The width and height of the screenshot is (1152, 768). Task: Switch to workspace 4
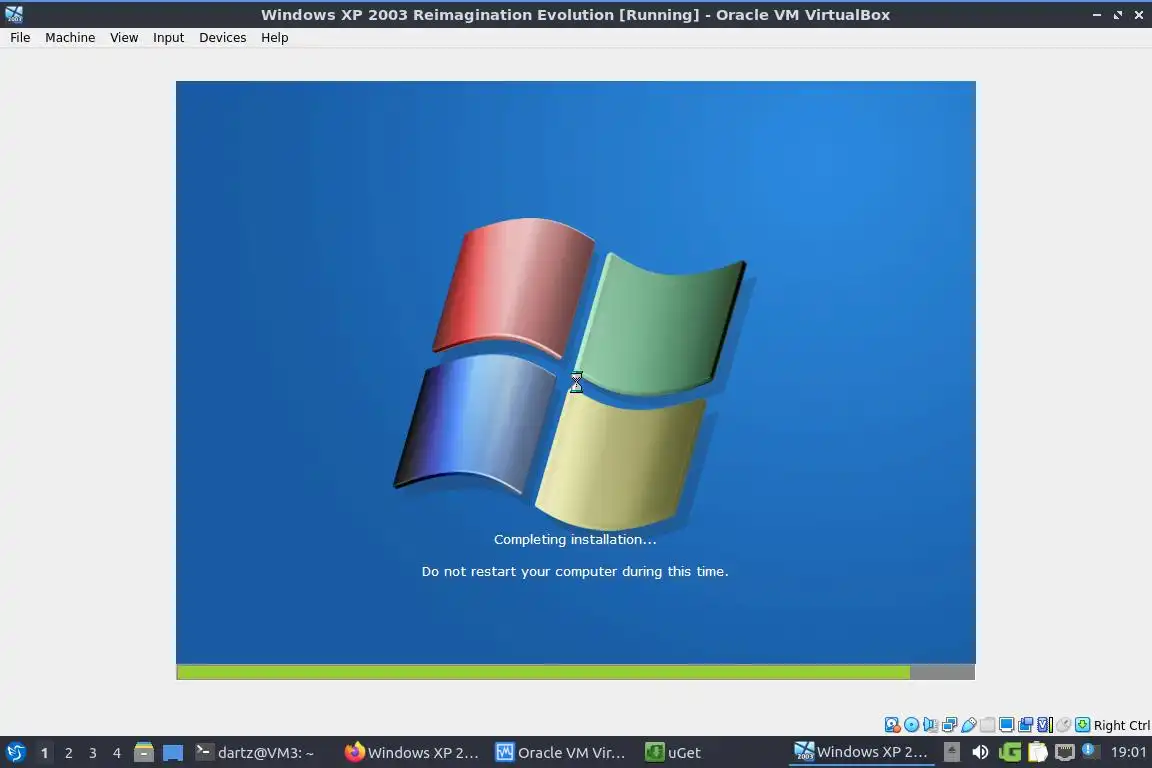[116, 753]
